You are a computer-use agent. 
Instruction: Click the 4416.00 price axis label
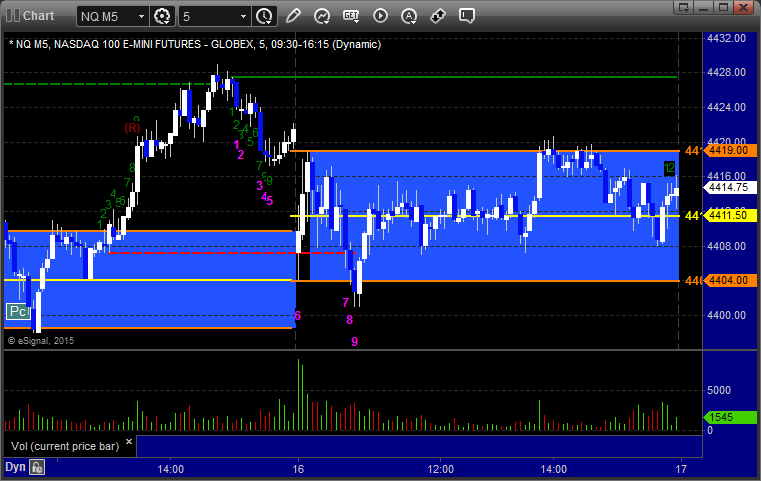(x=727, y=176)
